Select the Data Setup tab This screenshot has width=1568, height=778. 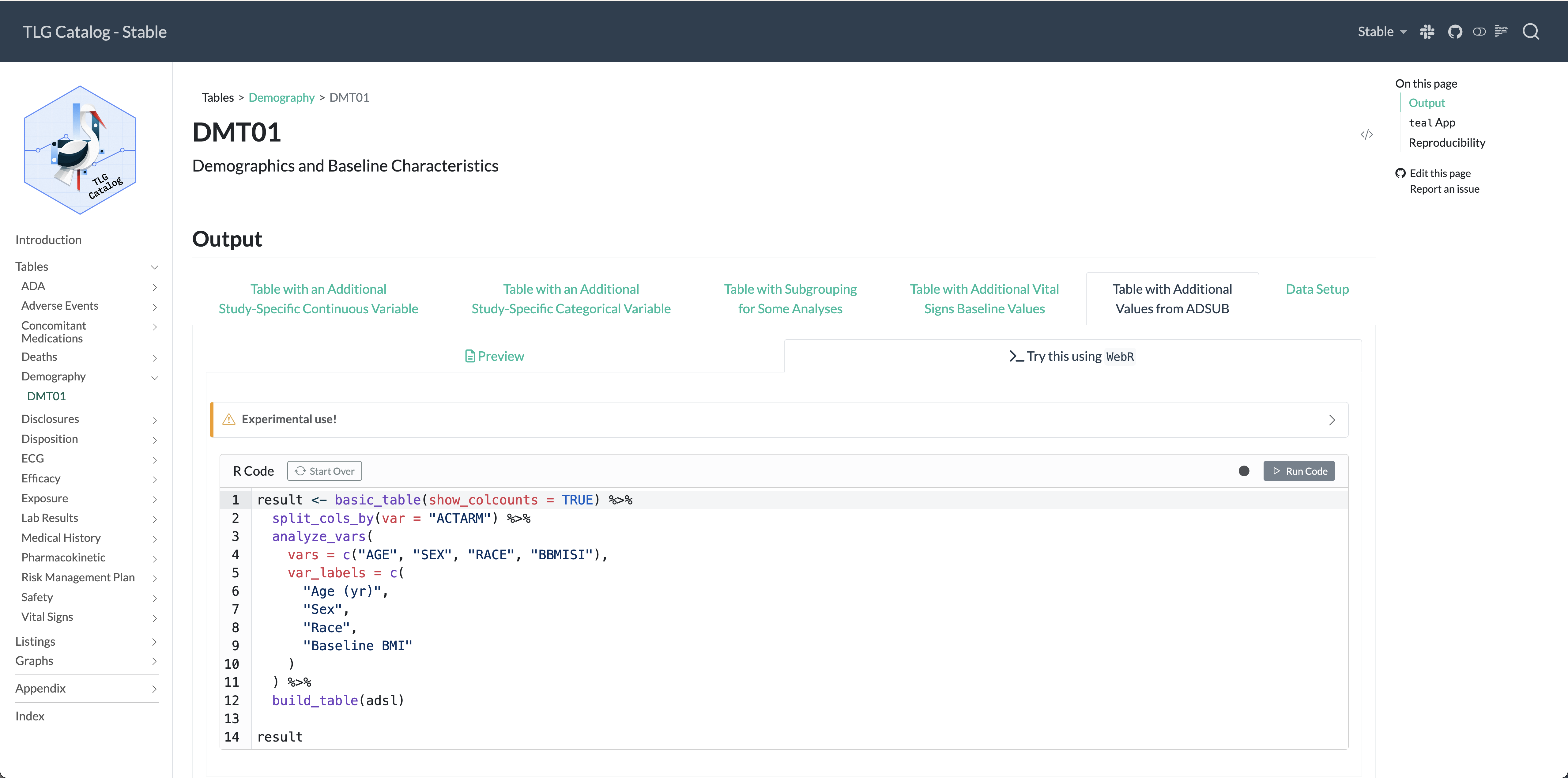click(1317, 289)
